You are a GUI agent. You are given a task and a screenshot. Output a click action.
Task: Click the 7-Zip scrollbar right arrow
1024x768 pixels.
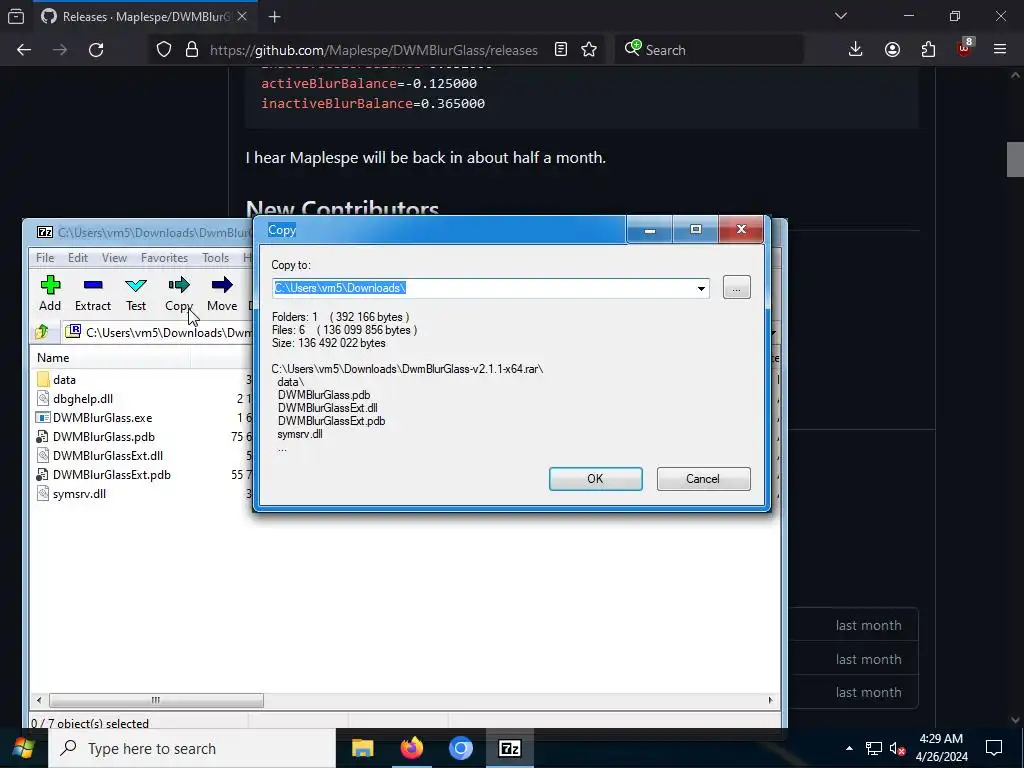[771, 700]
